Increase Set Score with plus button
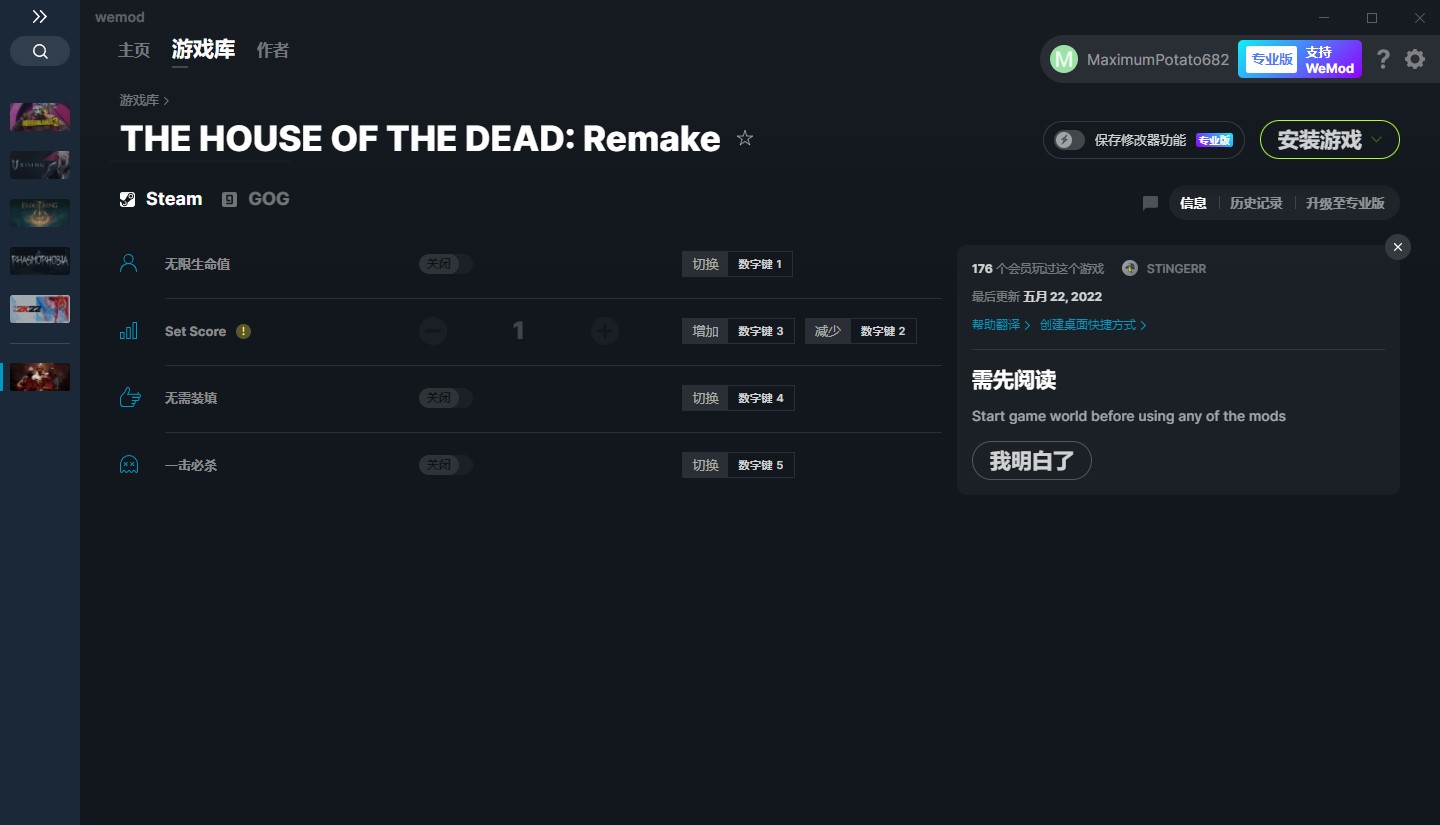The height and width of the screenshot is (825, 1440). 604,331
